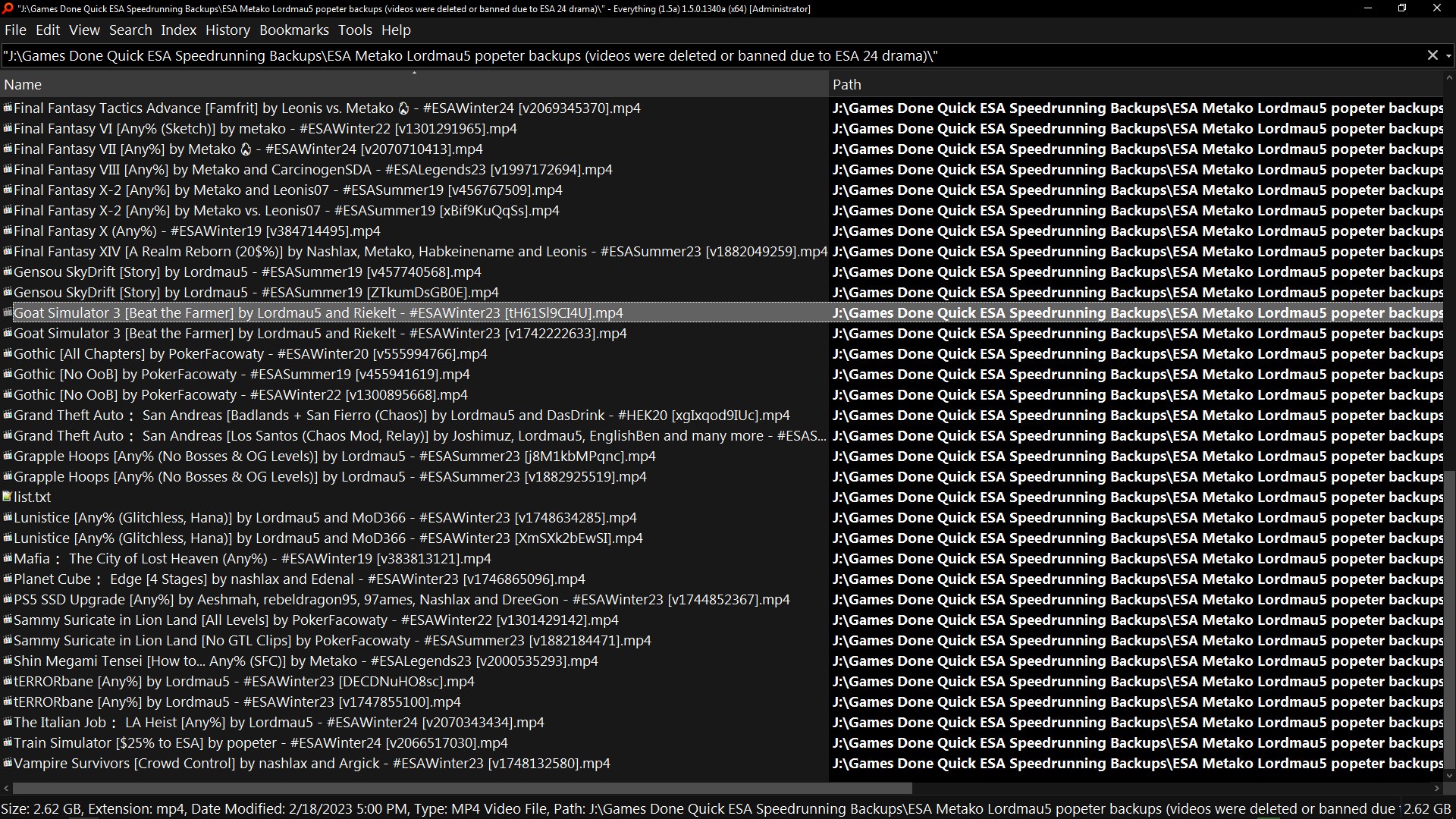Open the View menu
This screenshot has width=1456, height=819.
[84, 30]
